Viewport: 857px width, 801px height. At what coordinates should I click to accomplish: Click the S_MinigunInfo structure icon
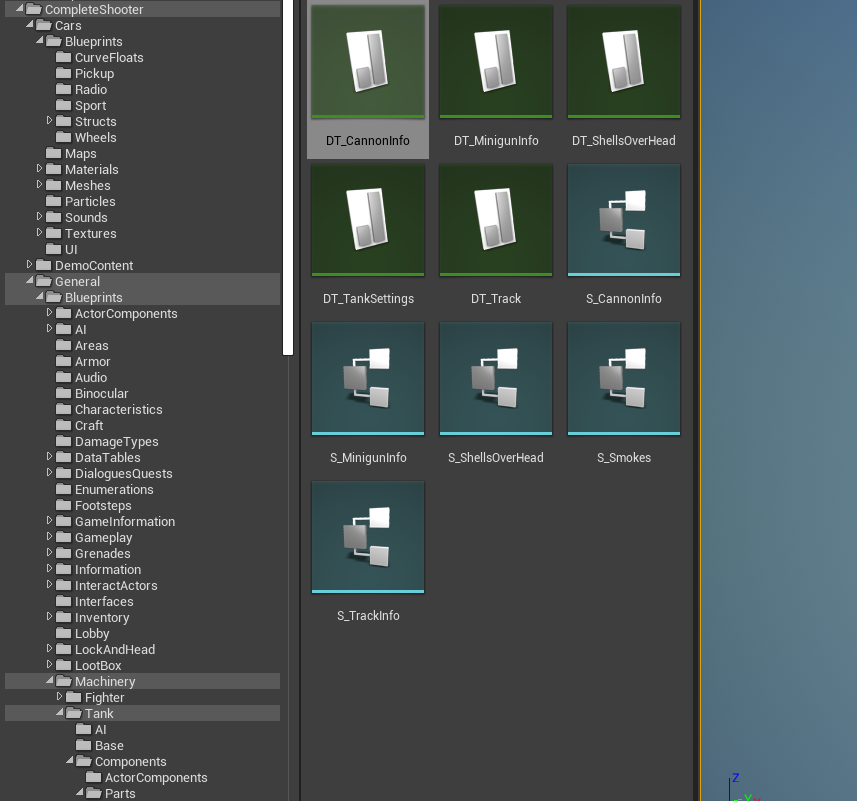(368, 378)
